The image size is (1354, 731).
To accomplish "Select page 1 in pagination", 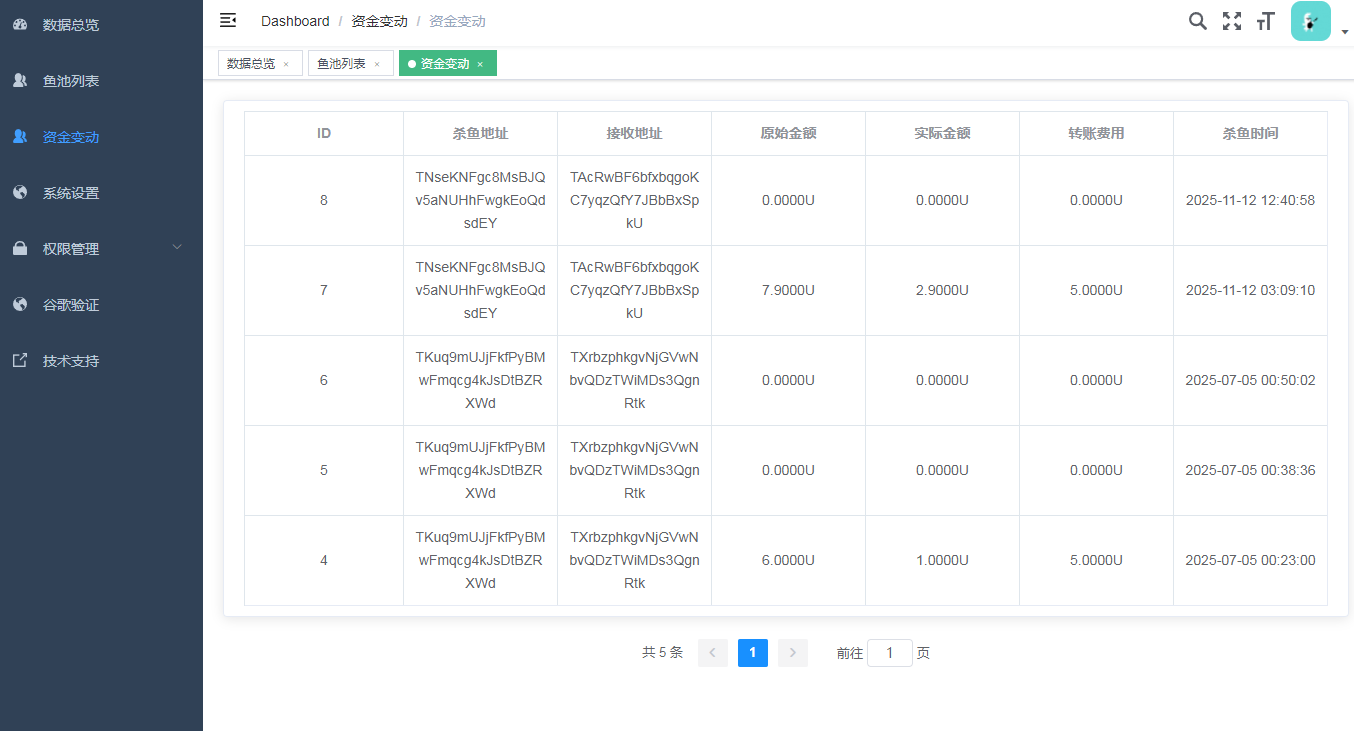I will click(752, 653).
